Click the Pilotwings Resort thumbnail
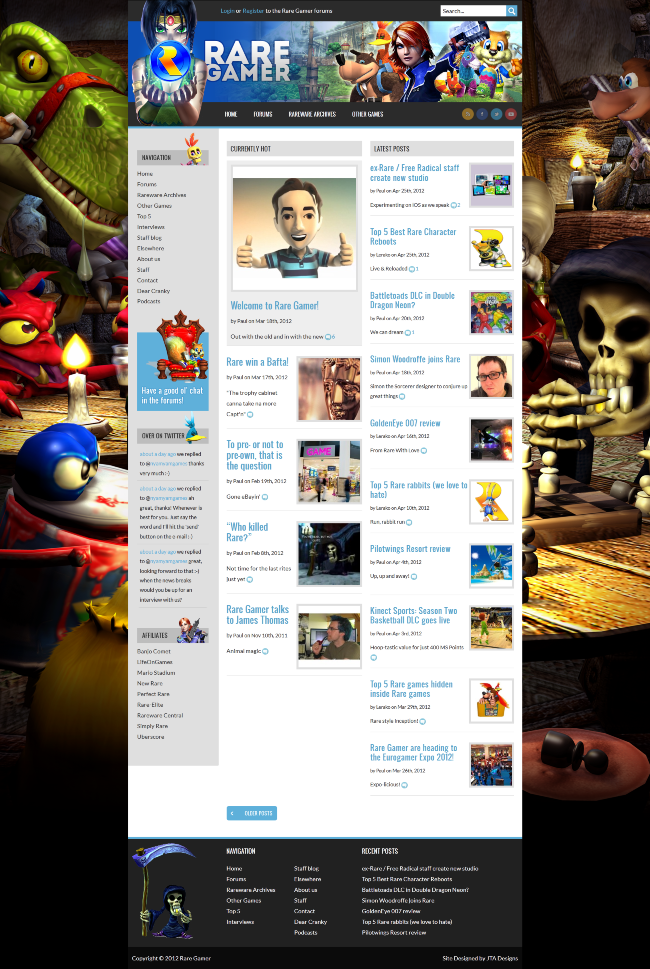Image resolution: width=650 pixels, height=969 pixels. pos(491,566)
